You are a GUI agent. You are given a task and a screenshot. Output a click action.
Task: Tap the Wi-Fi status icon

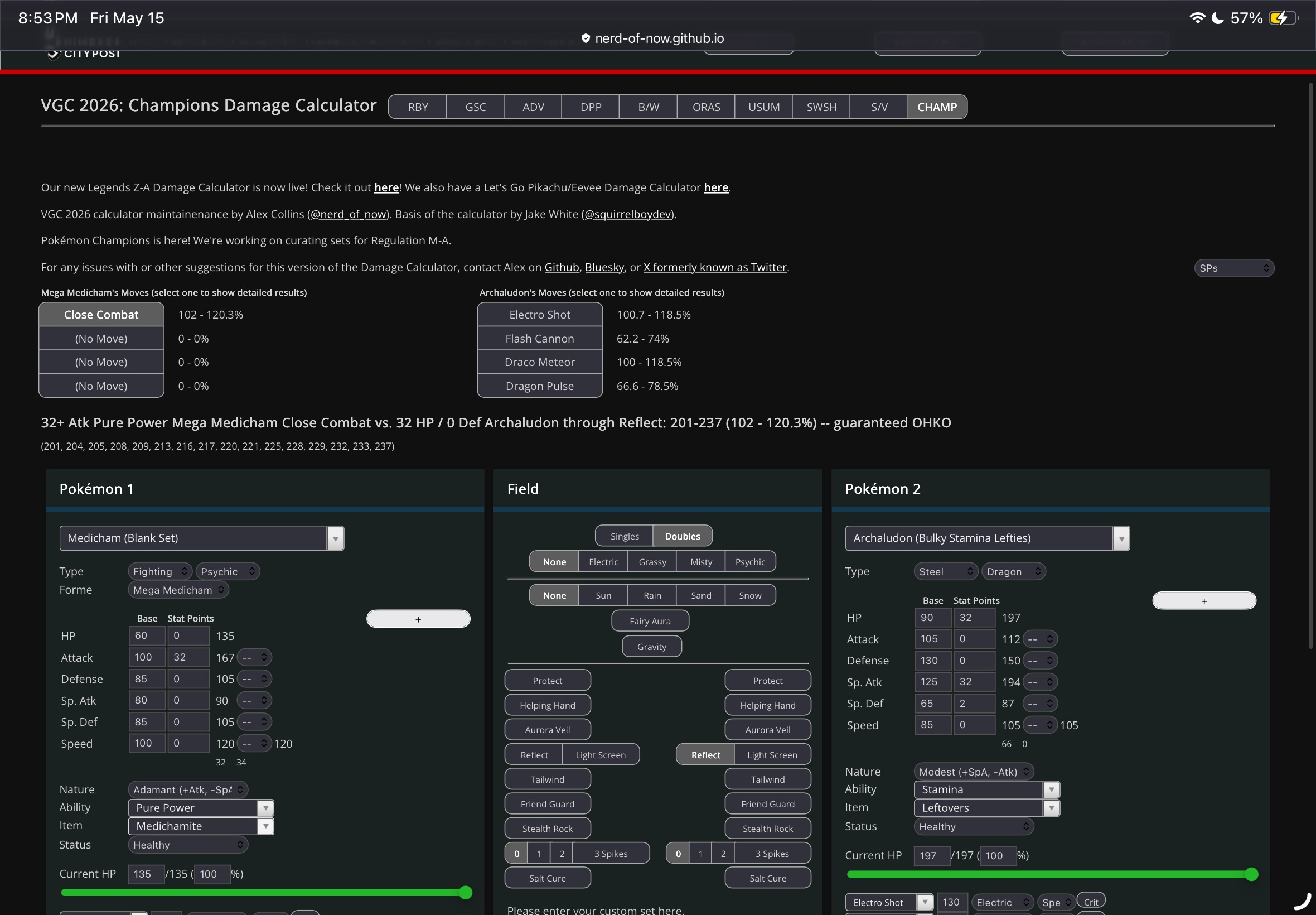coord(1197,18)
